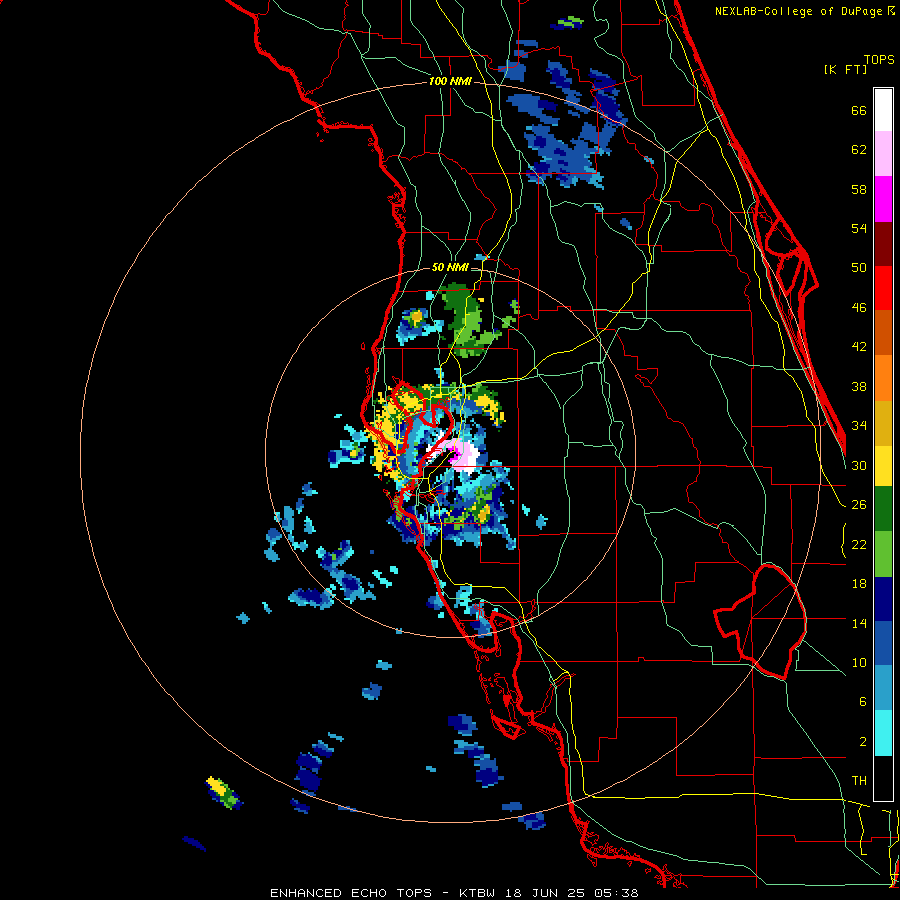Click the "62" scale label
900x900 pixels.
pyautogui.click(x=859, y=150)
